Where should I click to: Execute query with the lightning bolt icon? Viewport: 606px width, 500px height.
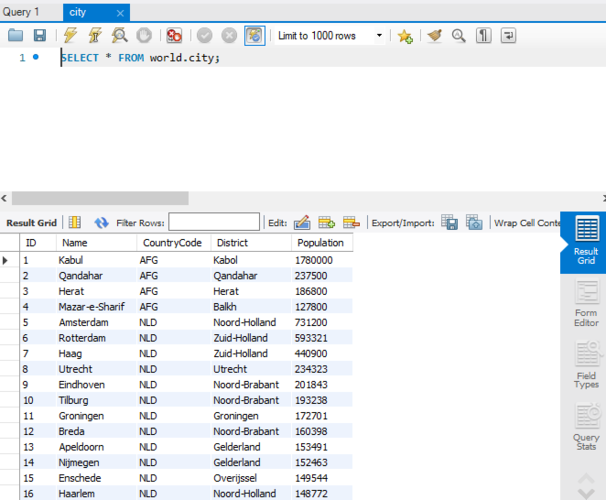click(x=70, y=36)
